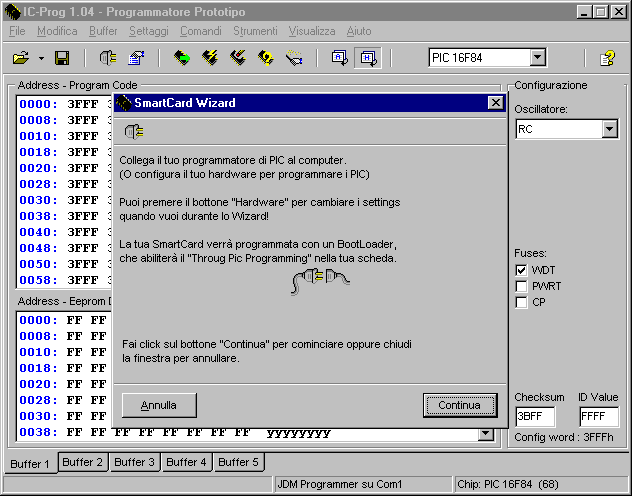Screen dimensions: 632x496
Task: Open help icon in toolbar
Action: click(x=607, y=58)
